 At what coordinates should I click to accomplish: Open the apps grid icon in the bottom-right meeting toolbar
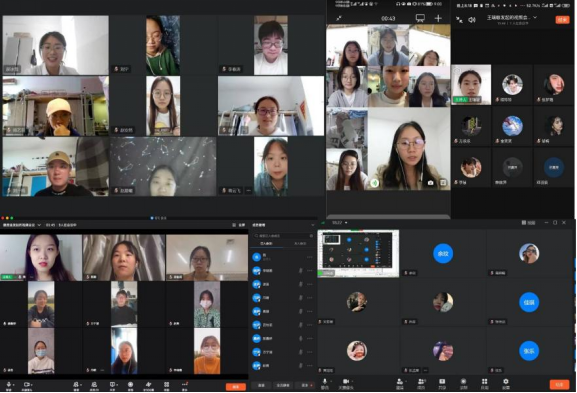click(x=485, y=382)
